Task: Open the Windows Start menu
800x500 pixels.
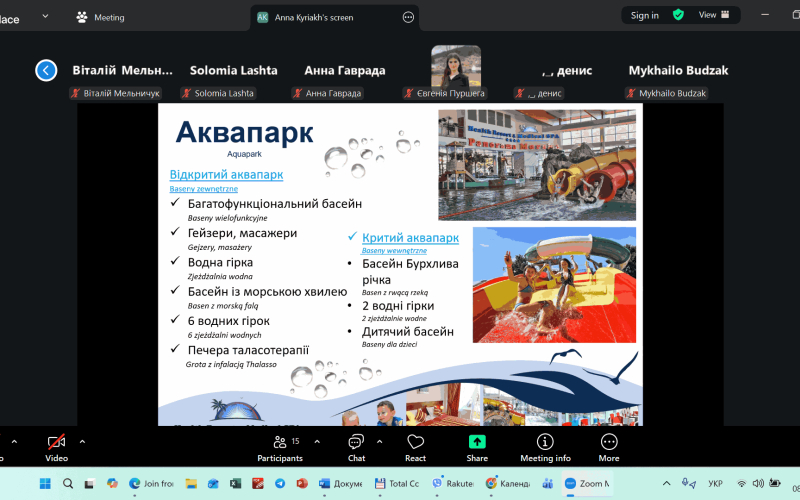Action: click(43, 483)
